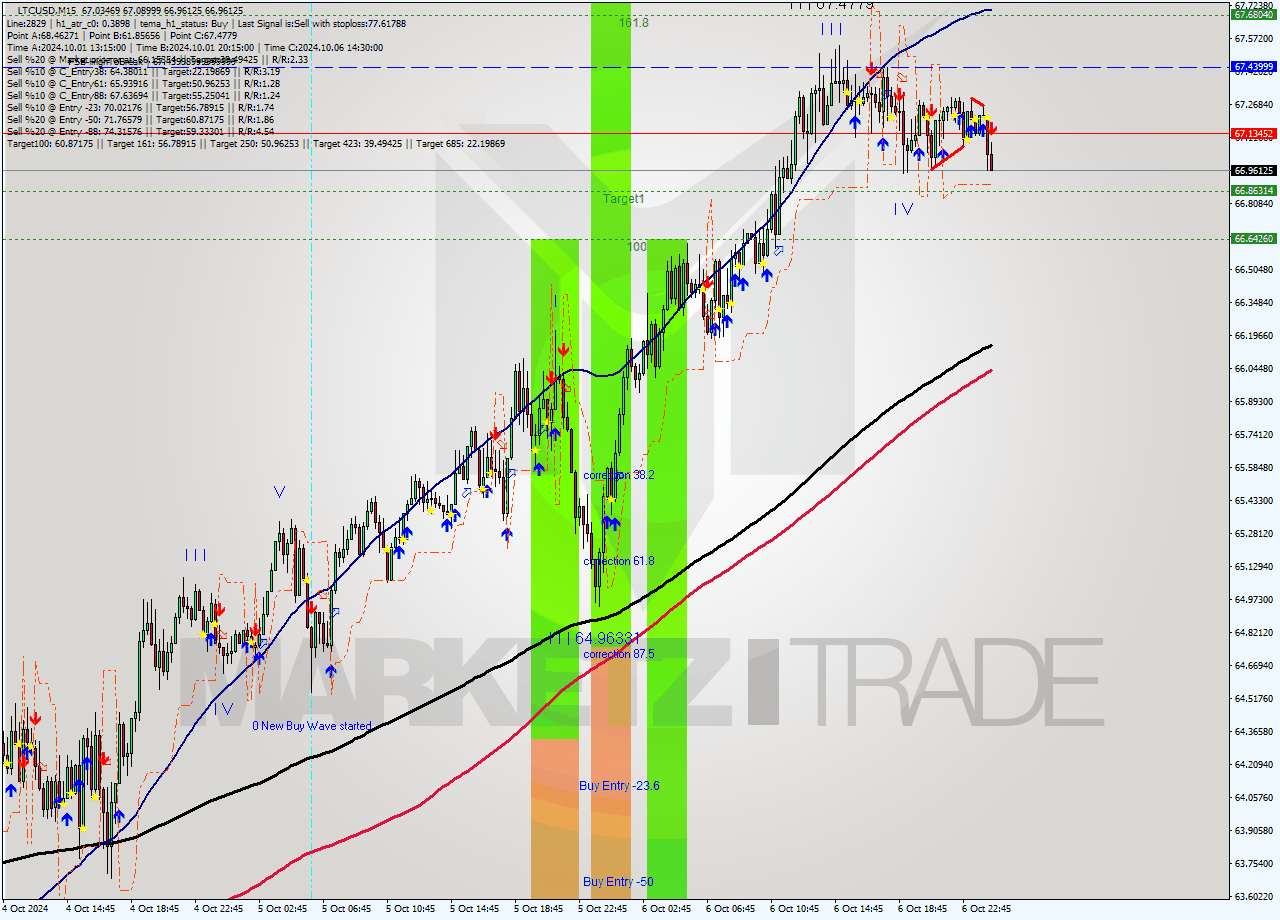Click the '5 Oct 22:45' time label
This screenshot has width=1280, height=920.
click(603, 909)
